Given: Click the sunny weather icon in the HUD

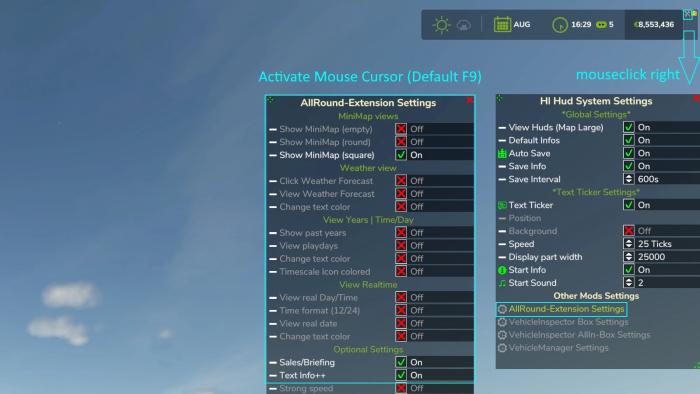Looking at the screenshot, I should coord(441,25).
